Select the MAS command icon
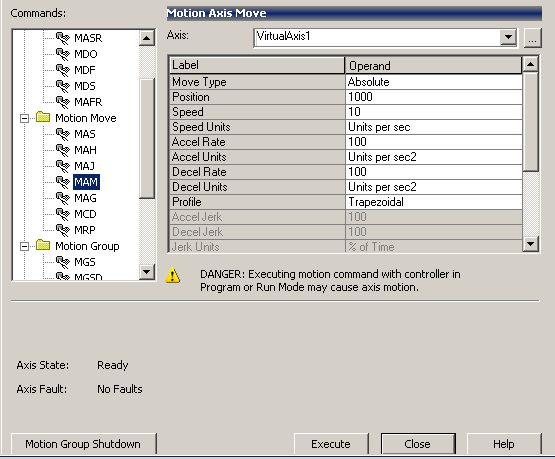This screenshot has height=459, width=555. (63, 134)
